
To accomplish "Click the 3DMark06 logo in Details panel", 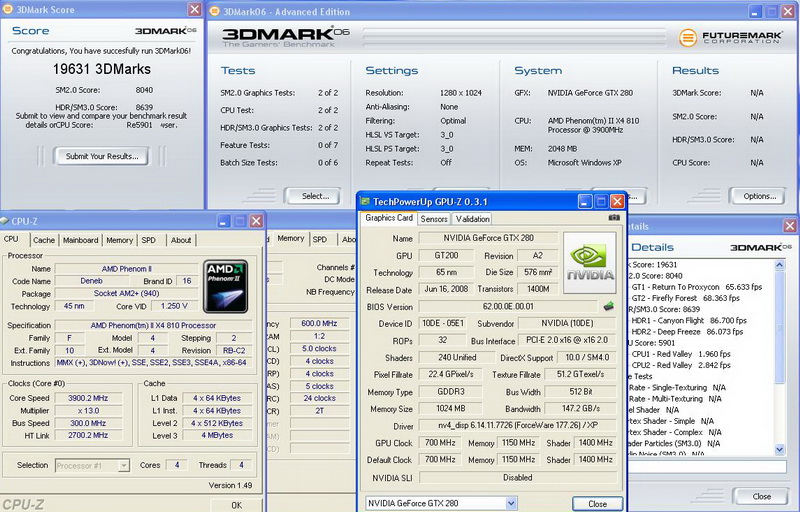I will pyautogui.click(x=759, y=247).
